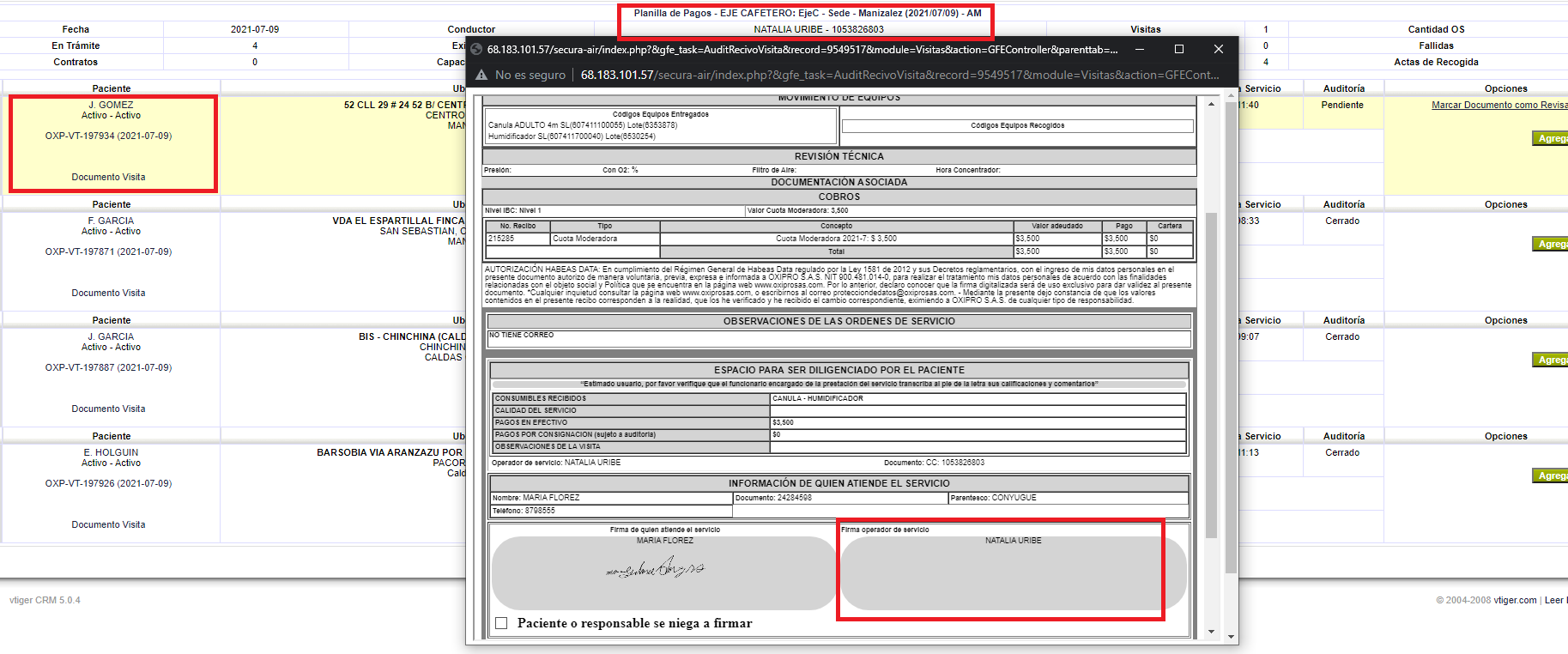Click the date value '2021-07-09'
Viewport: 1568px width, 654px height.
[255, 29]
